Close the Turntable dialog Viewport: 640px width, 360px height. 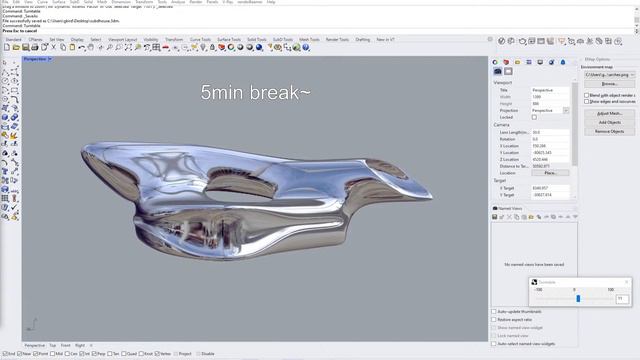tap(627, 282)
